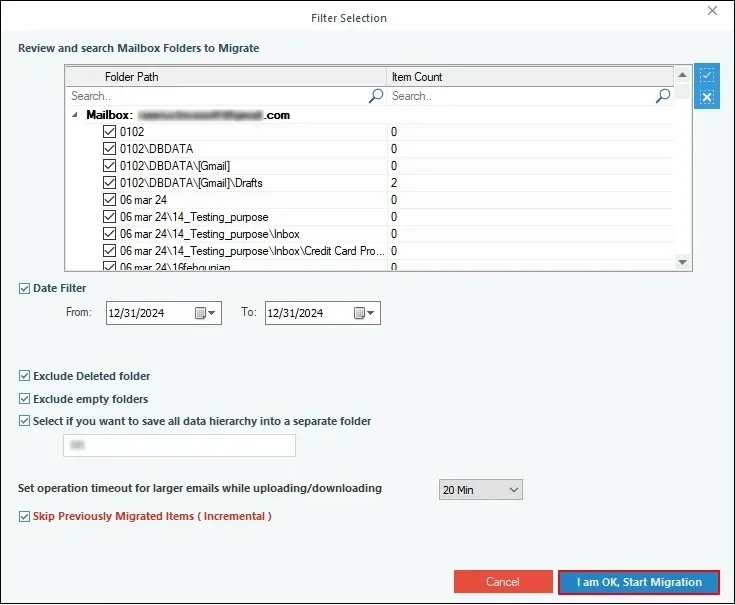Click the Item Count column header
Viewport: 735px width, 605px height.
pos(530,76)
